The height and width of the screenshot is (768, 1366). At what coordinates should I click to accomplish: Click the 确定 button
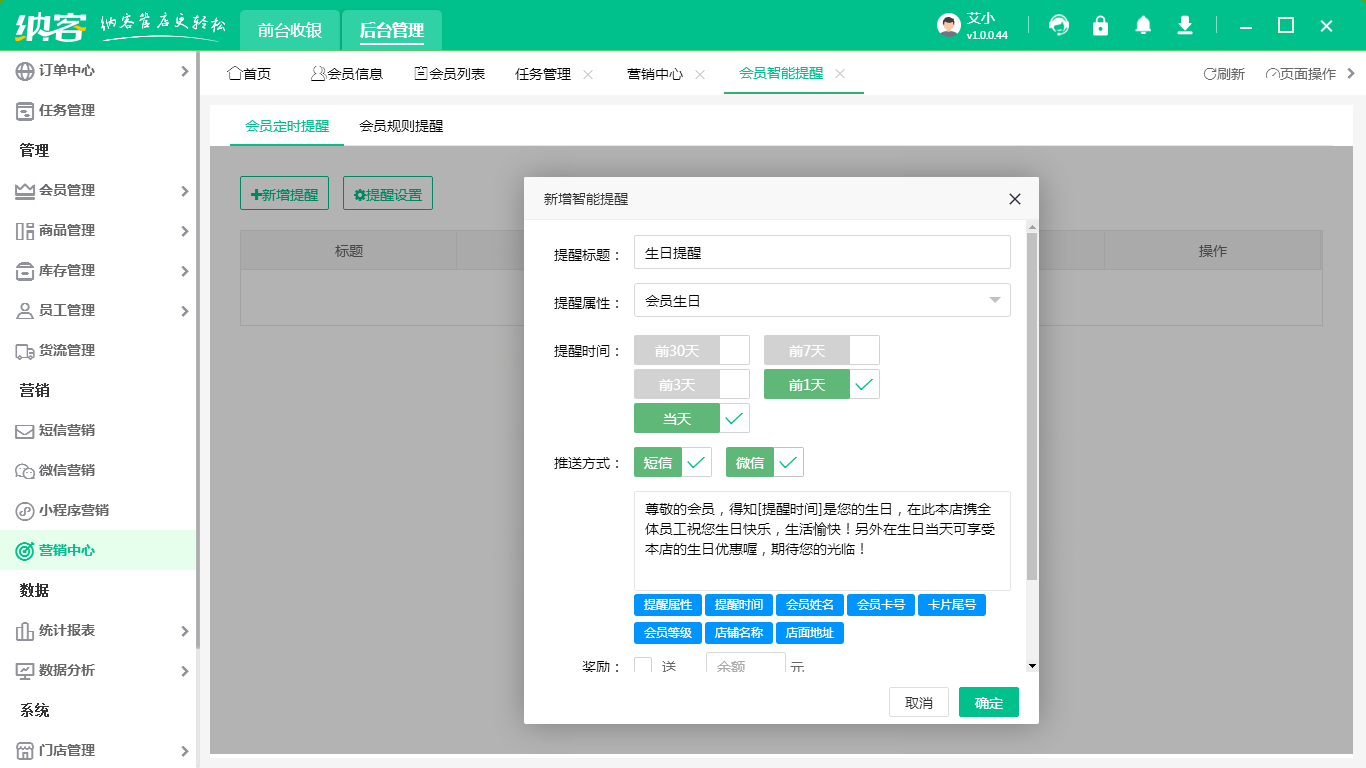(988, 703)
